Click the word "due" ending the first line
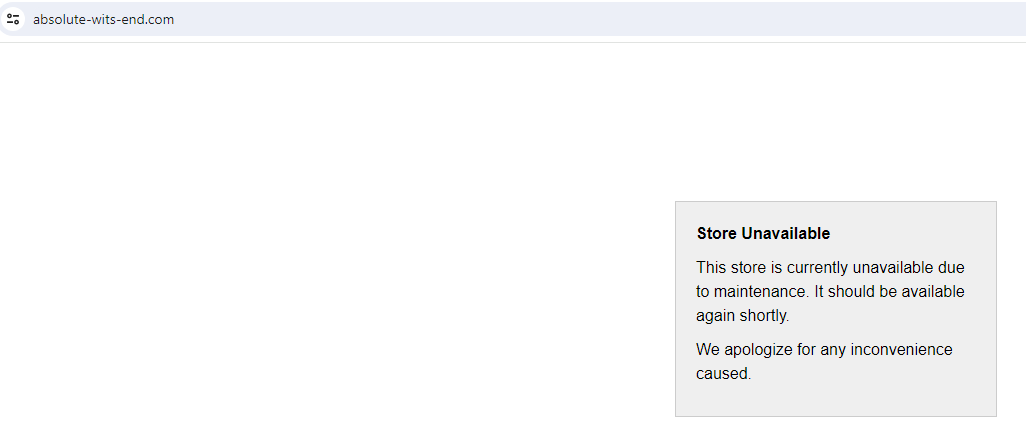 point(951,268)
